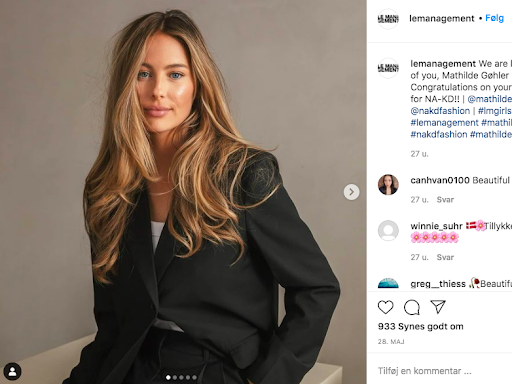Screen dimensions: 512x384
Task: Reply to winnie_suhr's comment via Svar
Action: (x=445, y=257)
